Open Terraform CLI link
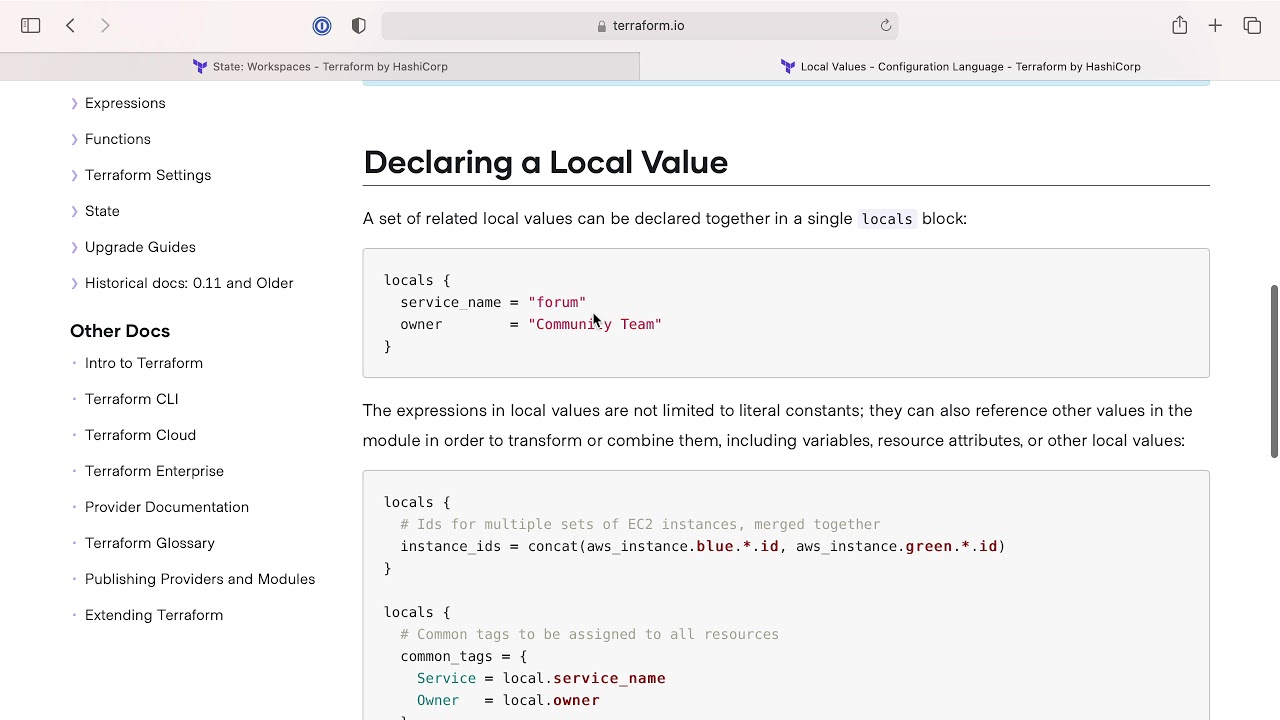1280x720 pixels. point(132,399)
